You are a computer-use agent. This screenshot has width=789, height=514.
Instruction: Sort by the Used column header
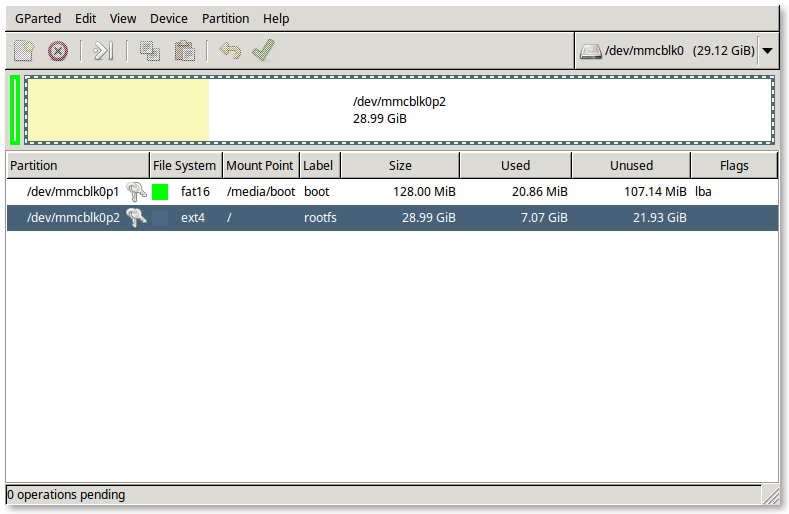515,166
